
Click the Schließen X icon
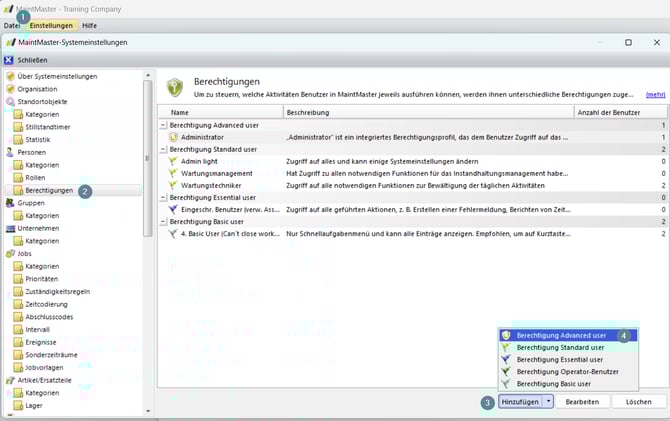[9, 60]
